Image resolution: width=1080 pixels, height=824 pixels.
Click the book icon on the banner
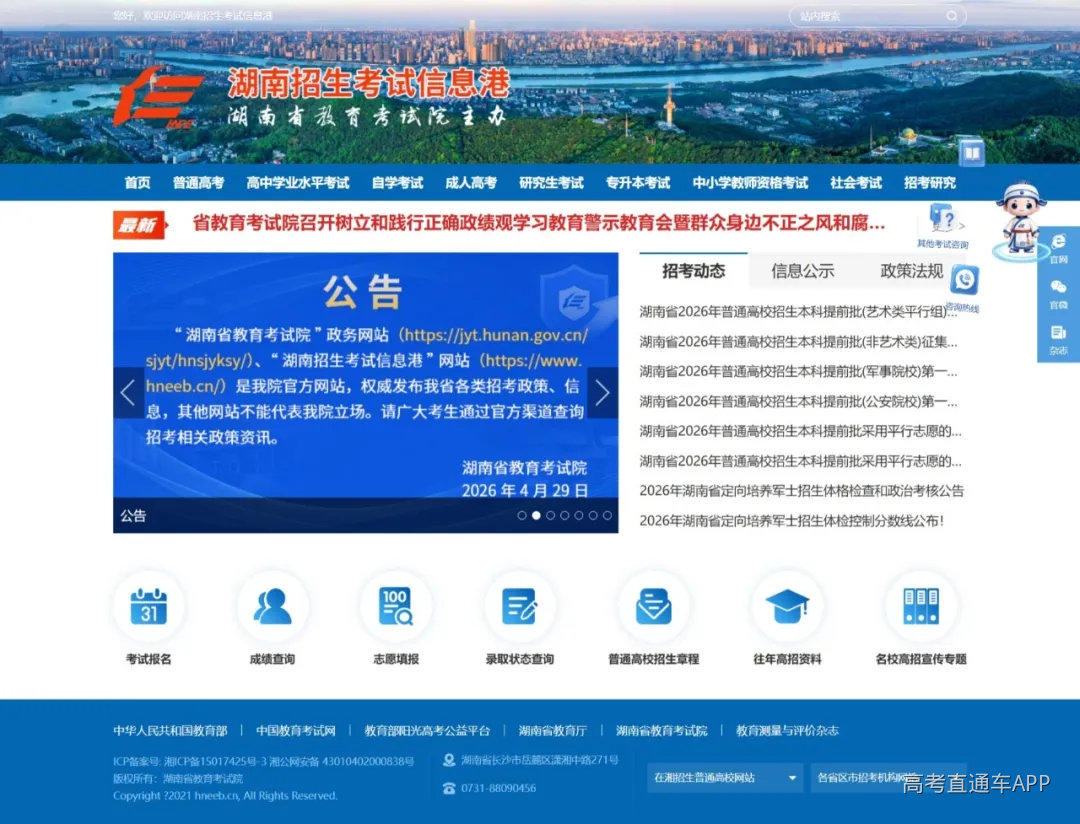click(972, 152)
